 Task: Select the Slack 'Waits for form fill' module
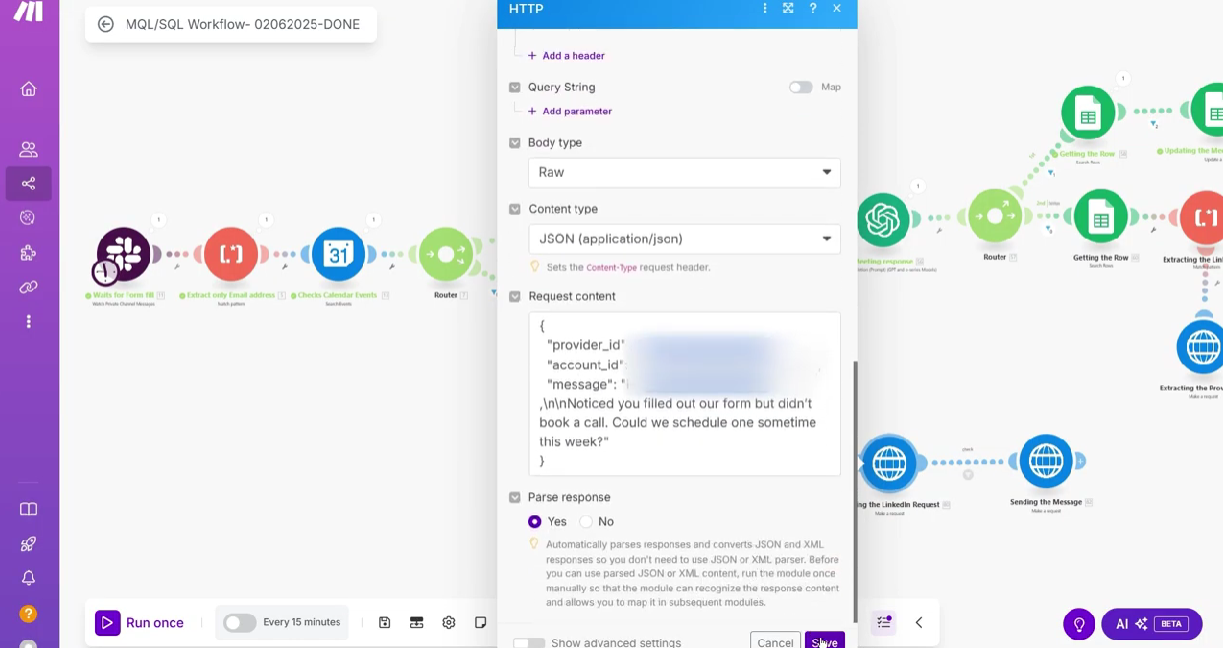(124, 254)
